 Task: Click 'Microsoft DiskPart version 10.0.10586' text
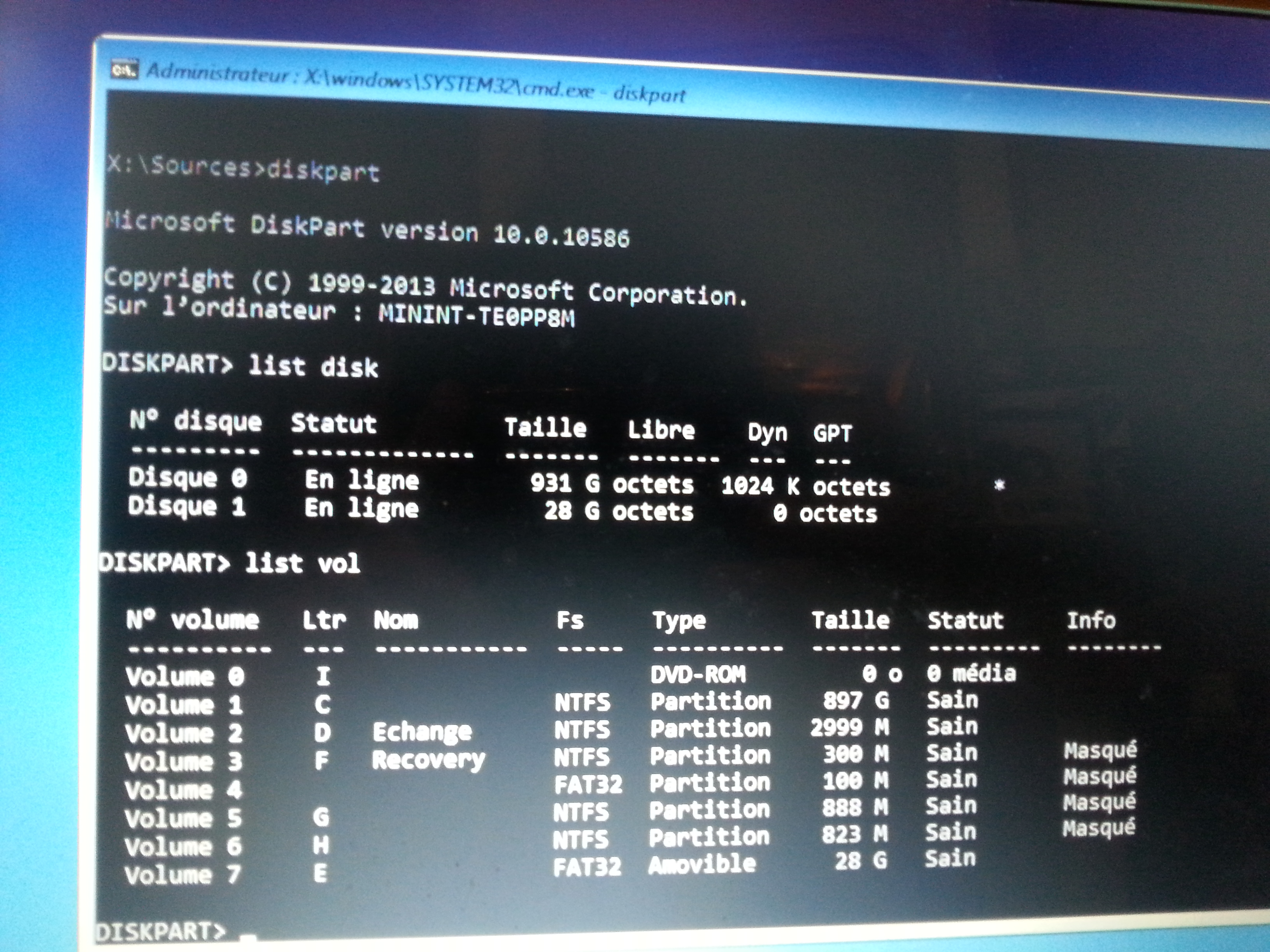(x=367, y=229)
